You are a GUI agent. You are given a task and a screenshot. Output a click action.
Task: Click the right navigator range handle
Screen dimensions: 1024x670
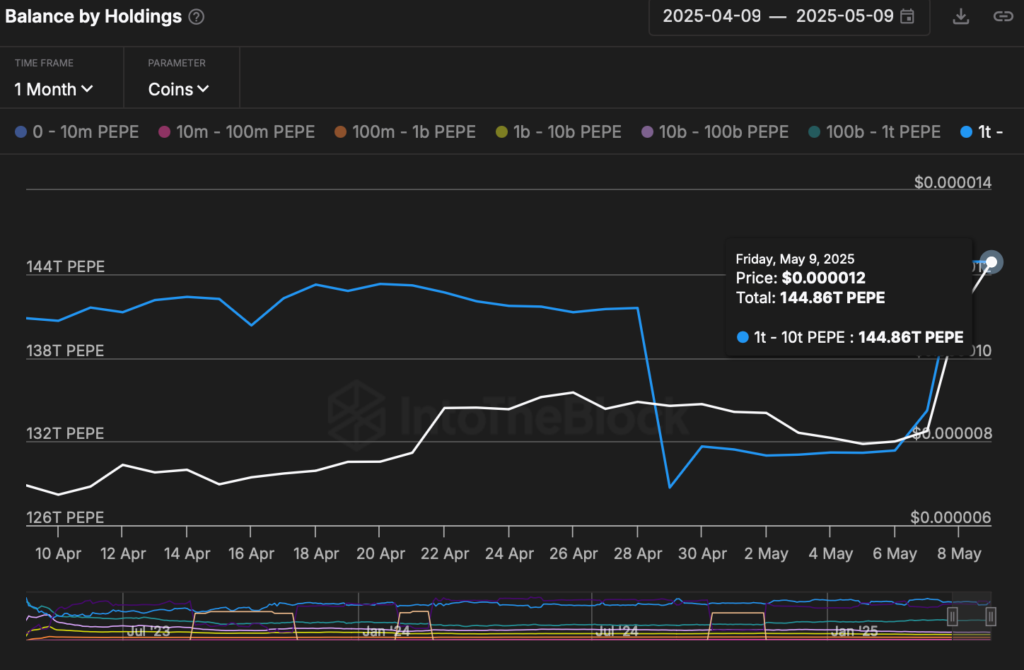991,617
